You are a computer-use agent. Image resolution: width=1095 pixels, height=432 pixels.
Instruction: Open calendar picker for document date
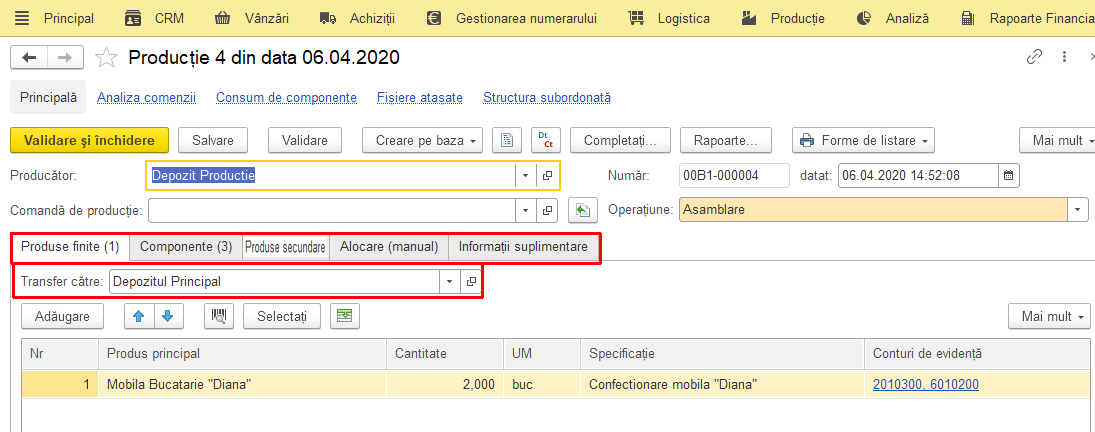[x=1008, y=175]
